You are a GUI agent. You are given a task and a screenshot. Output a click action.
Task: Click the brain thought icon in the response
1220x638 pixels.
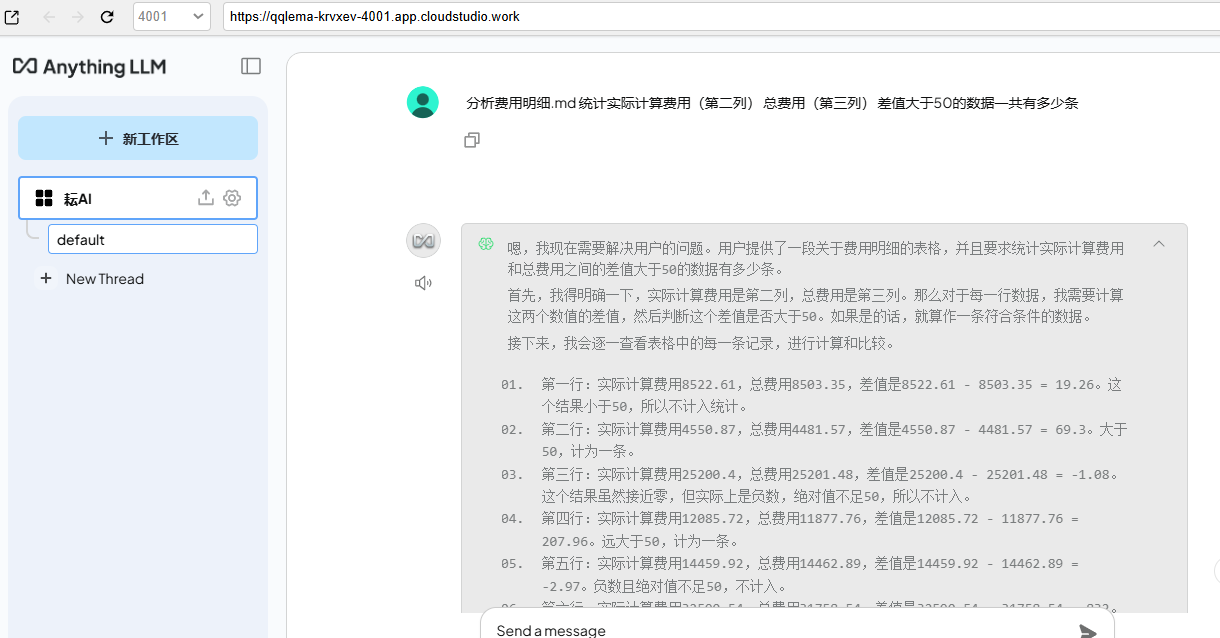pyautogui.click(x=486, y=244)
